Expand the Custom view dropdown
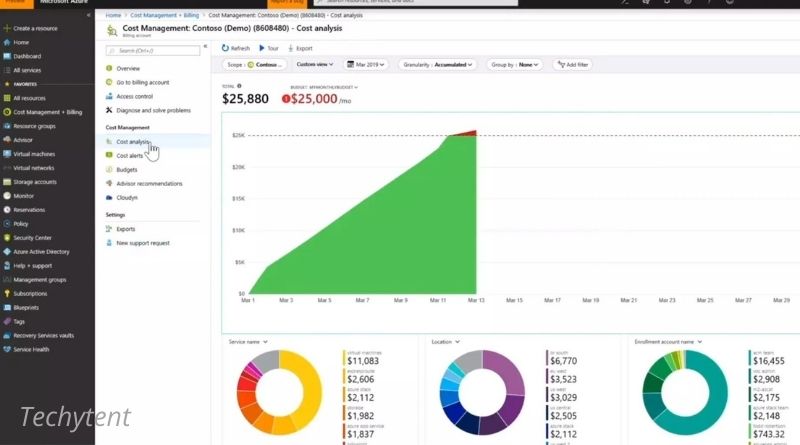800x445 pixels. (315, 65)
